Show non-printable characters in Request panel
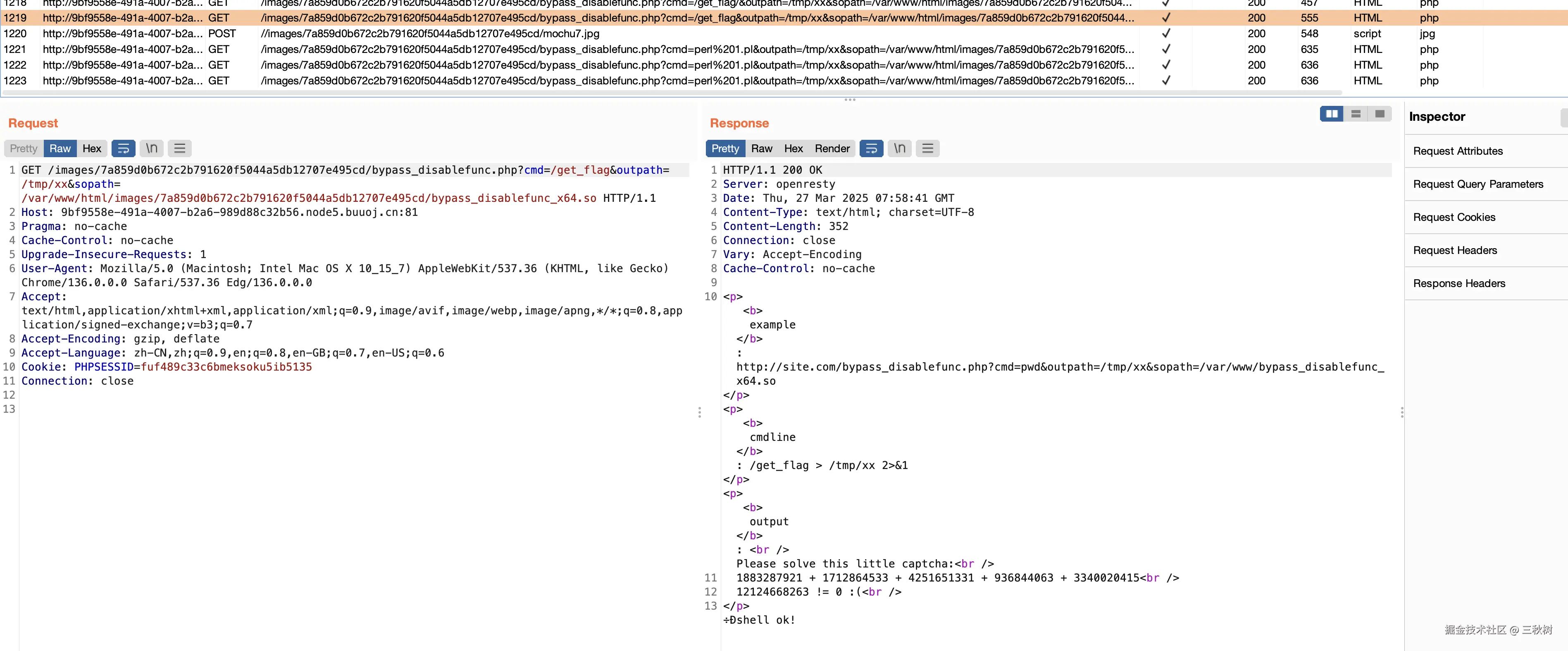 152,148
